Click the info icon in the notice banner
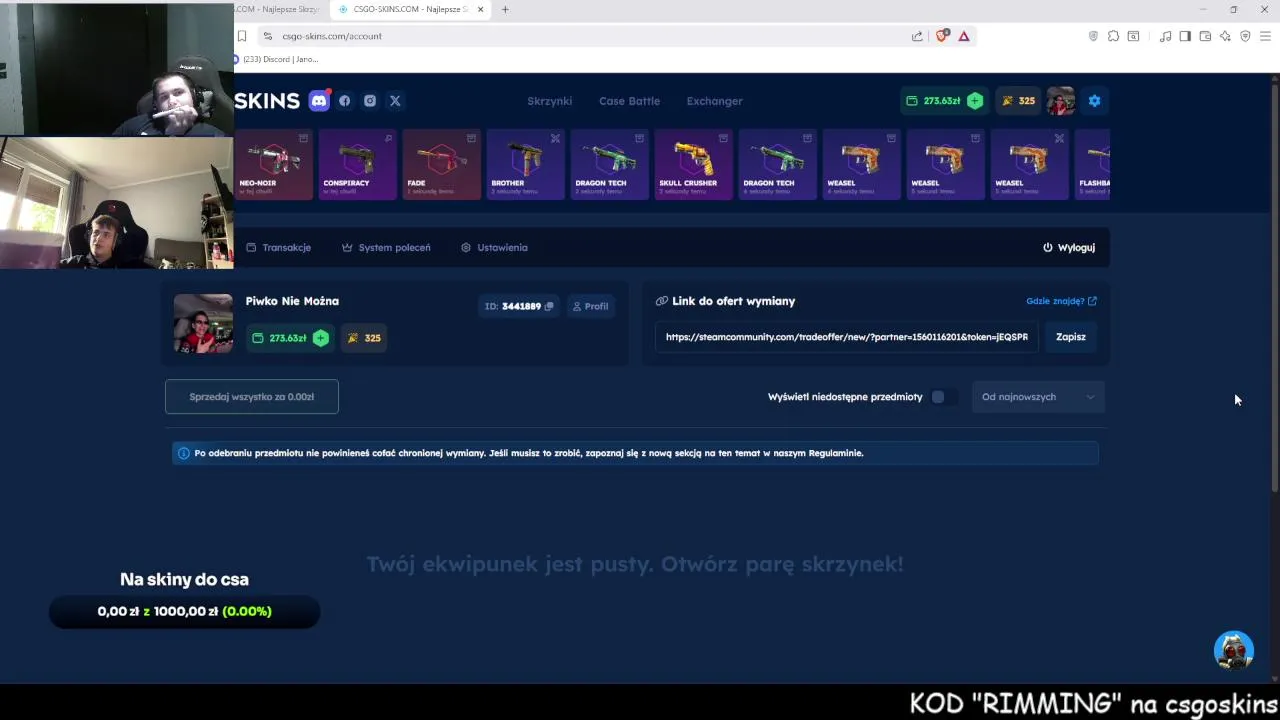This screenshot has width=1280, height=720. click(183, 453)
